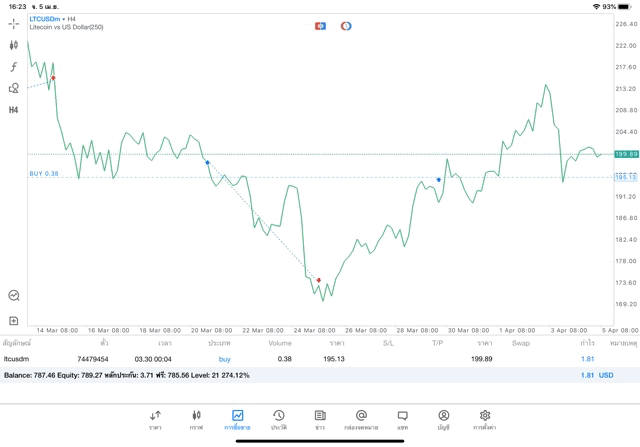Screen dimensions: 640x447
Task: Change the H4 timeframe in sidebar
Action: click(x=13, y=110)
